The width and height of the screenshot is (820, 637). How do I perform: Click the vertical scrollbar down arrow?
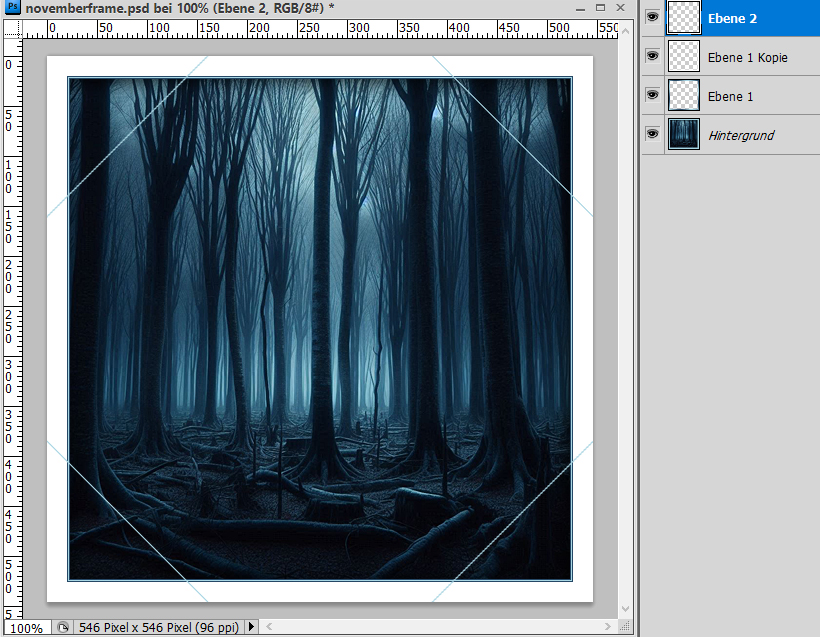tap(627, 609)
